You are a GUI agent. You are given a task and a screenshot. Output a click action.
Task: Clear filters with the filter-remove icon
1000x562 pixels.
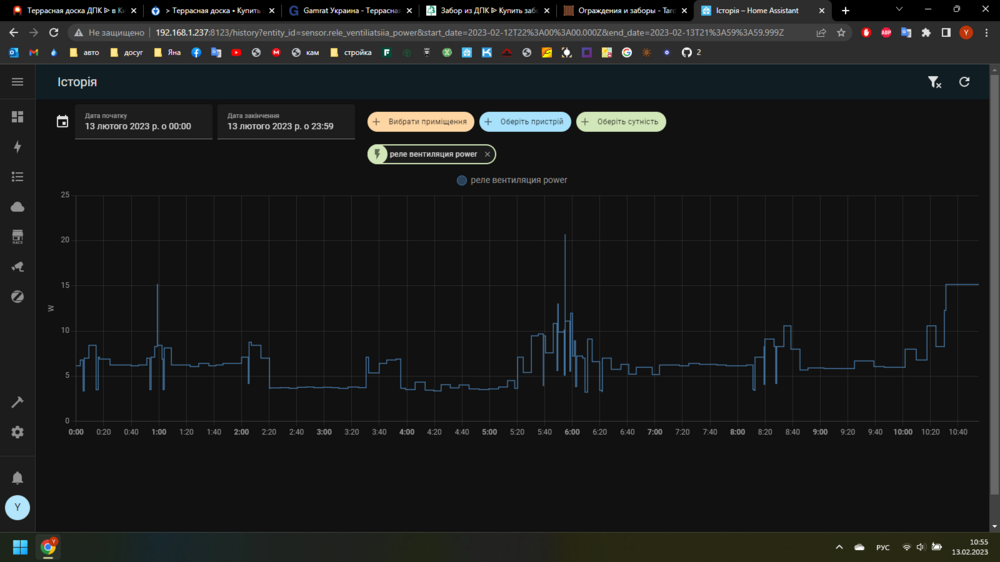[x=934, y=82]
